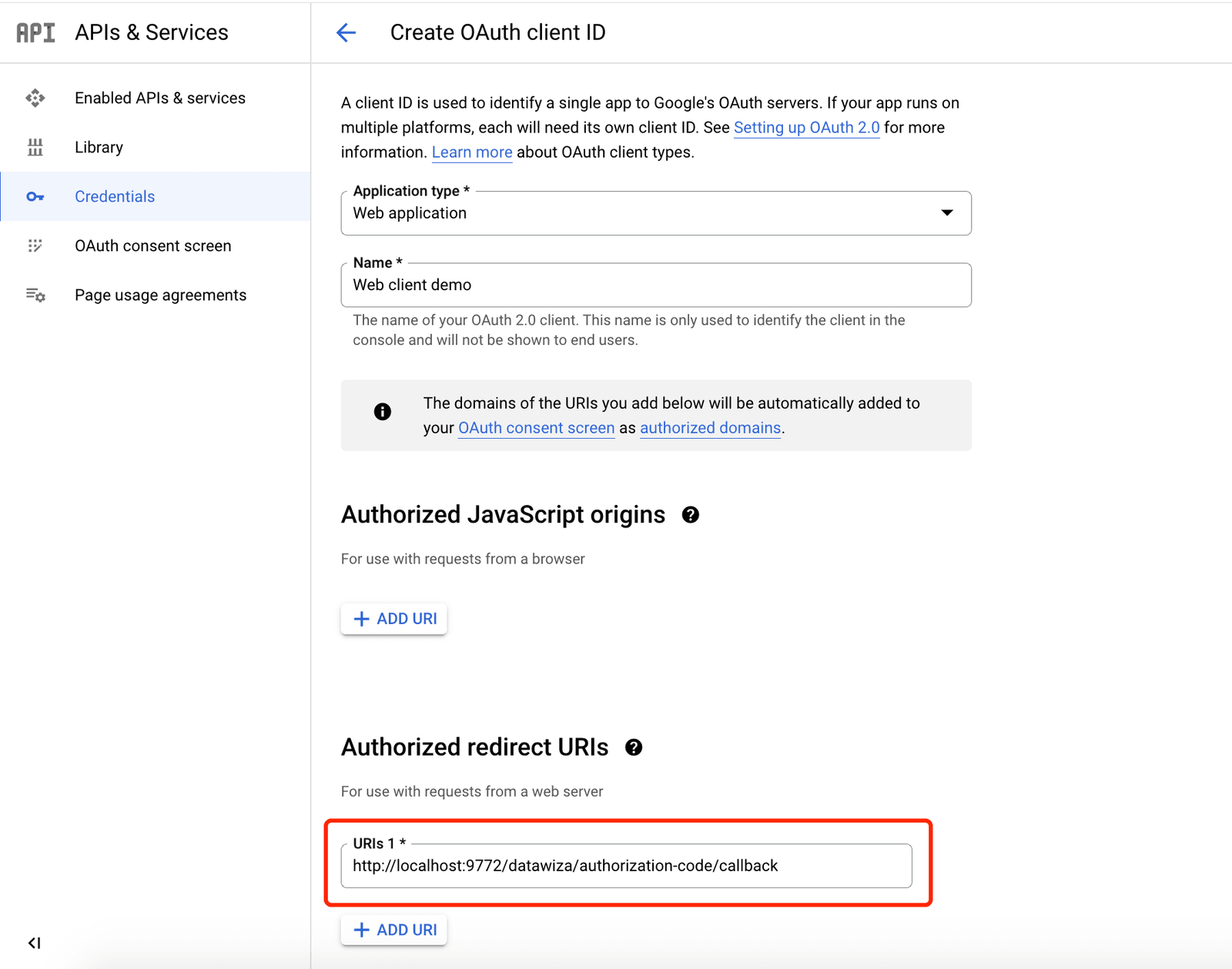
Task: Go back with the blue arrow
Action: (346, 32)
